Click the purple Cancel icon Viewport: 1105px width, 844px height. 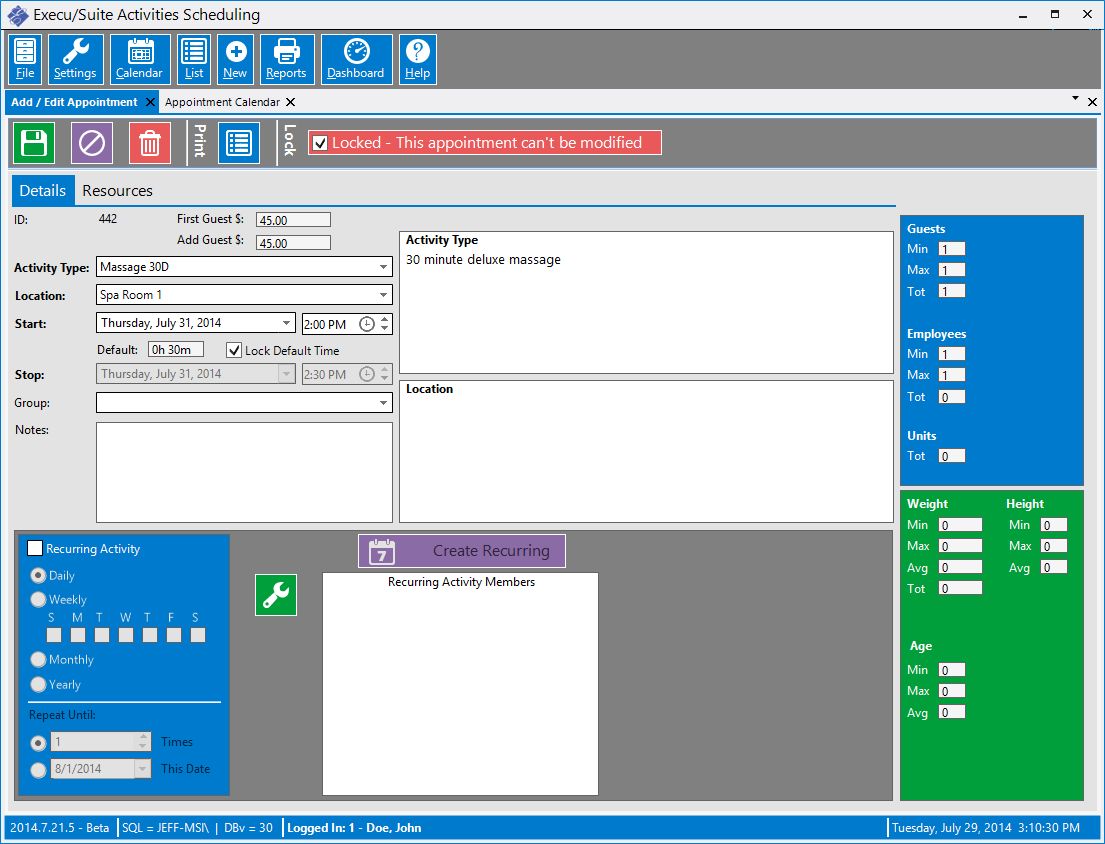(x=92, y=143)
